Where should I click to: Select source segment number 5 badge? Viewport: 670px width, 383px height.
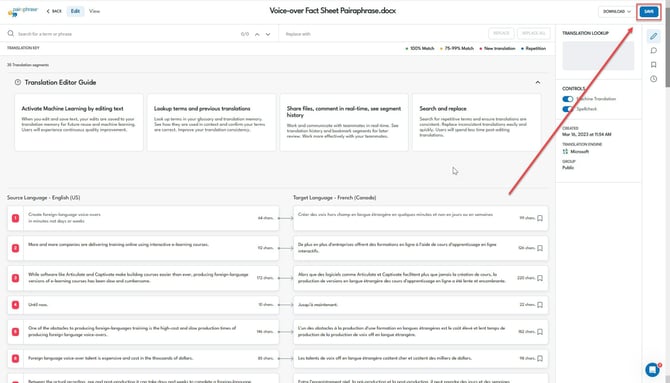[x=15, y=332]
